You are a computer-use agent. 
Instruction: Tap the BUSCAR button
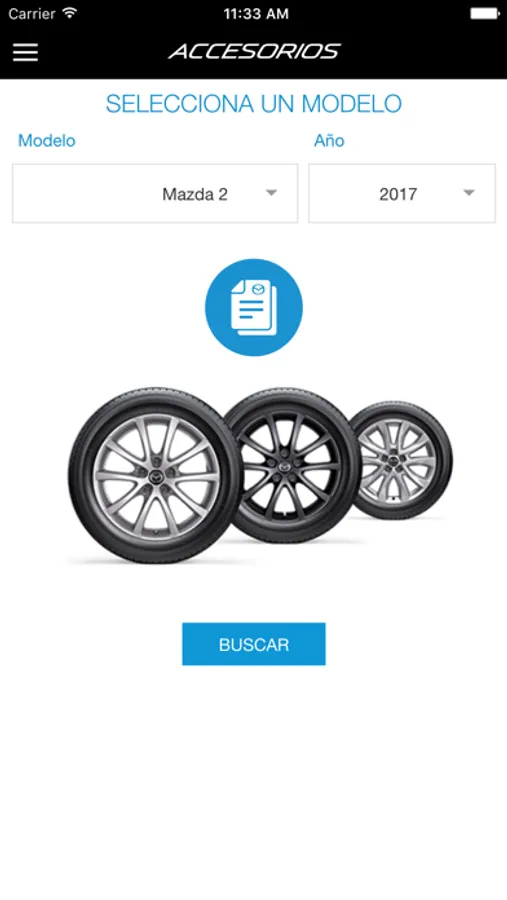(x=254, y=644)
